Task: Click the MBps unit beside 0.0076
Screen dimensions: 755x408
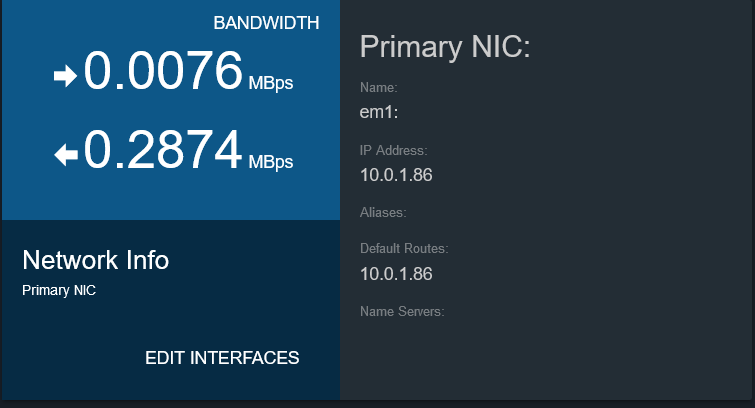Action: pos(271,83)
